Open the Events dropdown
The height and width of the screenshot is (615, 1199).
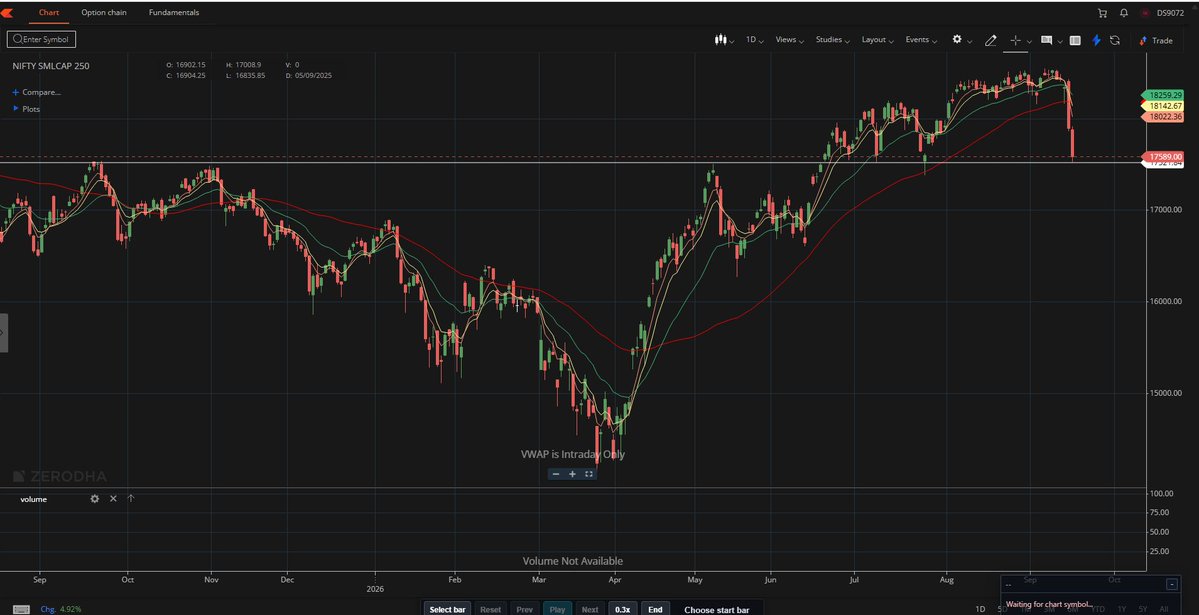click(x=921, y=40)
